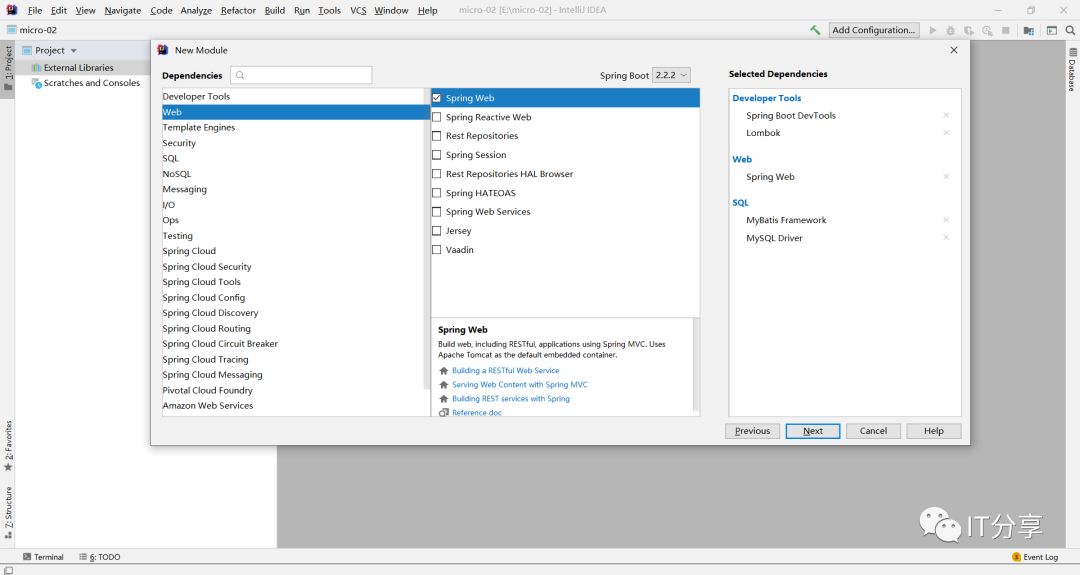The width and height of the screenshot is (1080, 575).
Task: Click the Run arrow icon in toolbar
Action: tap(933, 30)
